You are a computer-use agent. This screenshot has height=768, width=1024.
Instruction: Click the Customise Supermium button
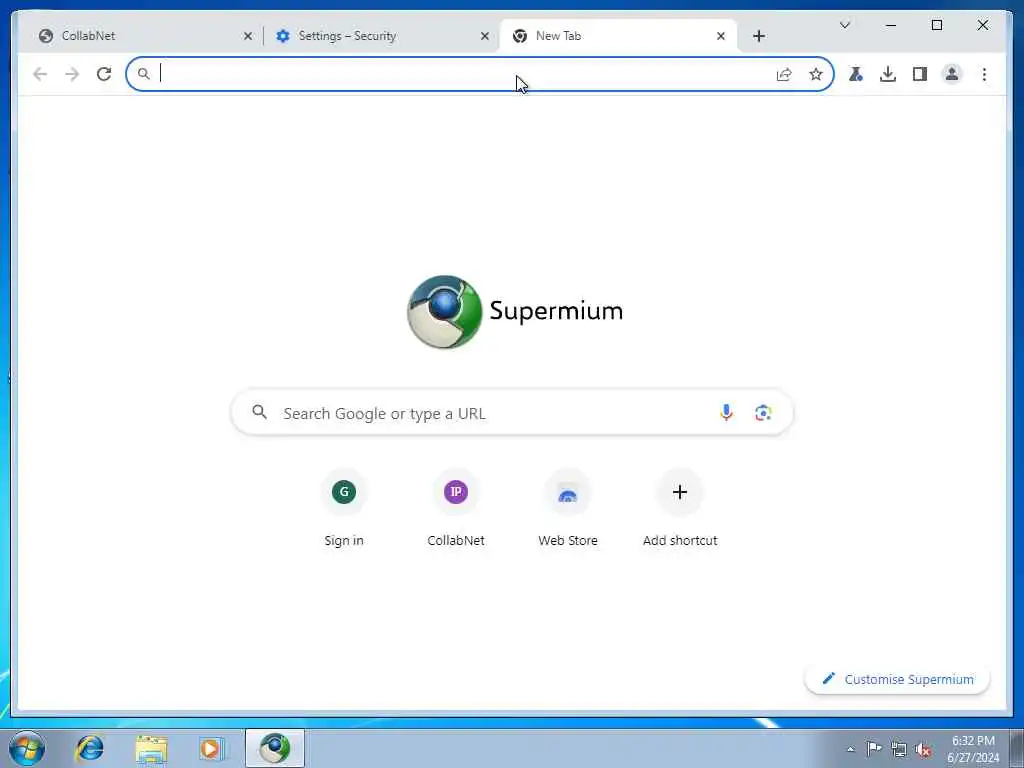click(x=897, y=679)
